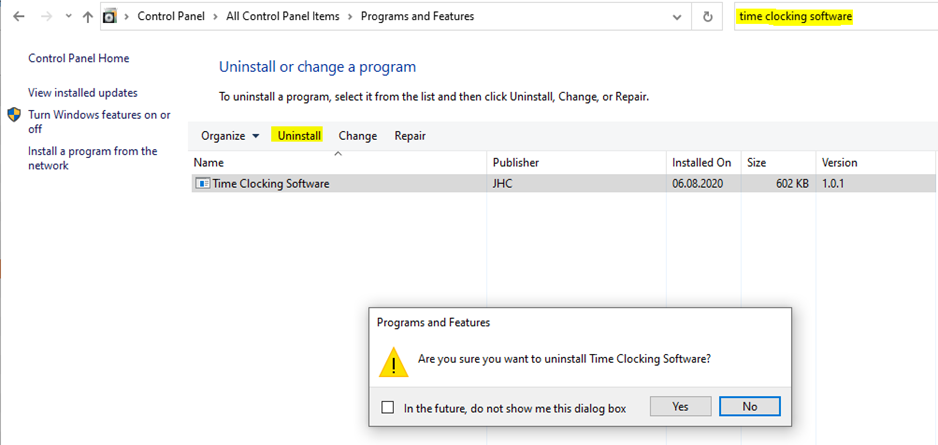Image resolution: width=938 pixels, height=445 pixels.
Task: Click the Control Panel address bar icon
Action: point(111,17)
